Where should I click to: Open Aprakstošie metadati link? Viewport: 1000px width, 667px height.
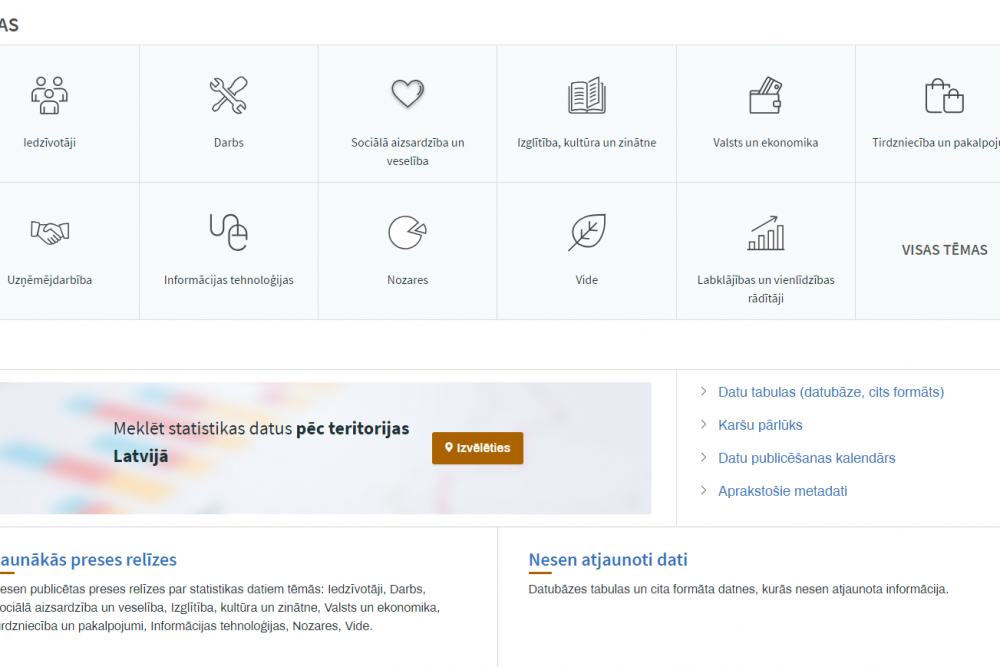click(783, 491)
